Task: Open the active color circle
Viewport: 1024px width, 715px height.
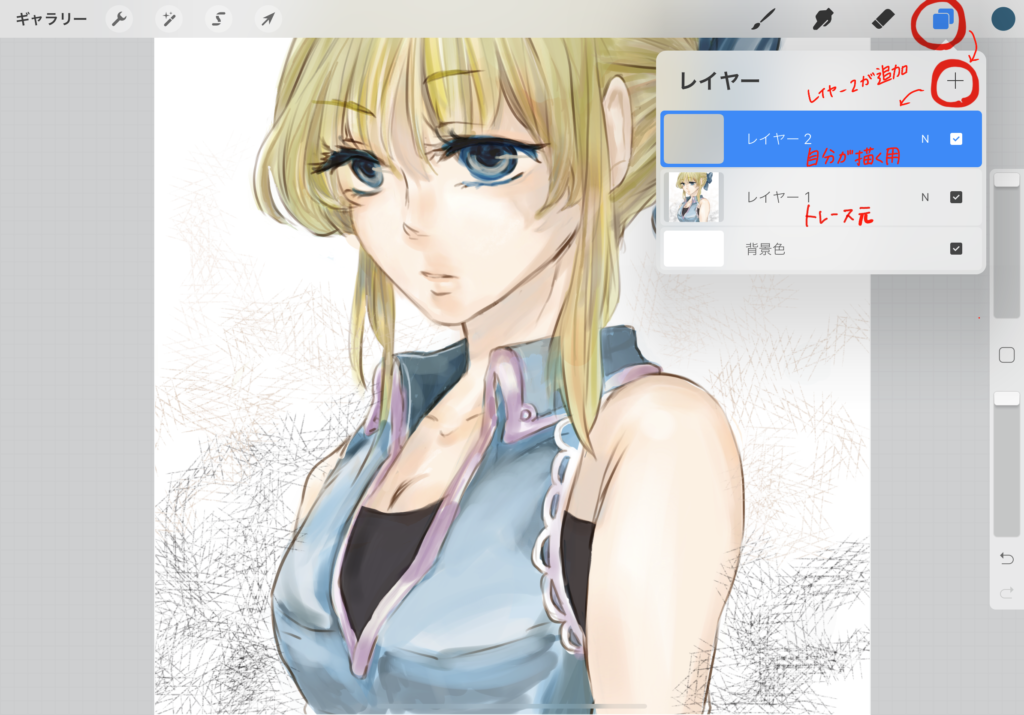Action: [1002, 19]
